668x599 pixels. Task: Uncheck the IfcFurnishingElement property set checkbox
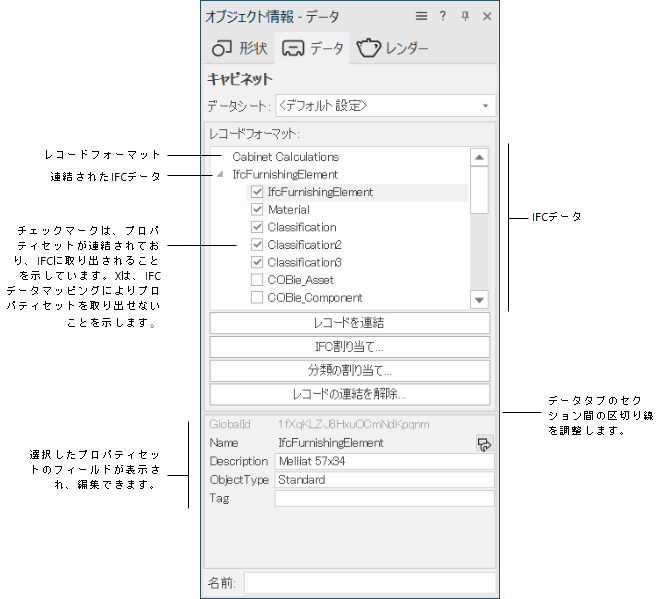click(256, 192)
